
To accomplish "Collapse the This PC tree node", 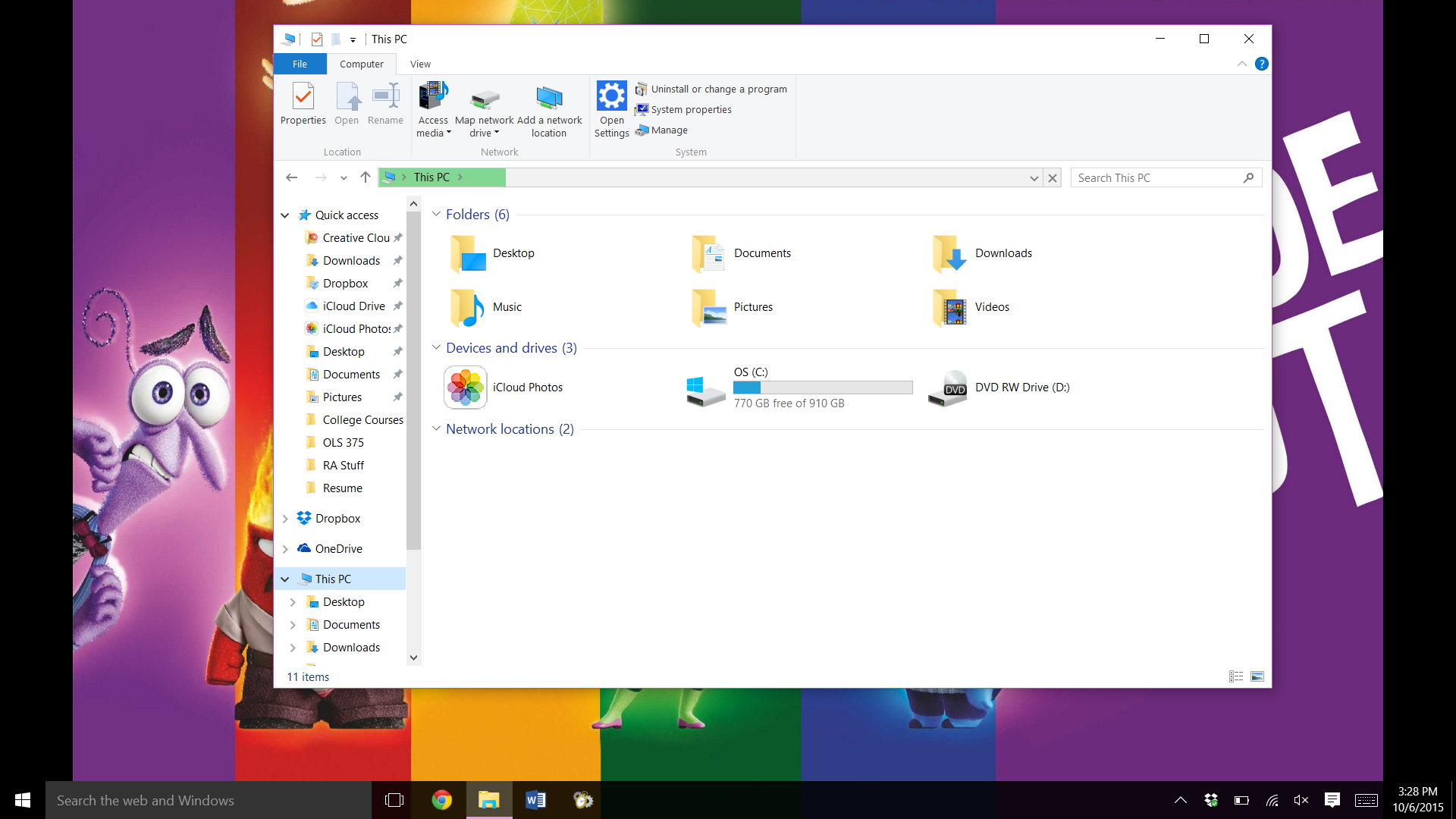I will point(285,579).
